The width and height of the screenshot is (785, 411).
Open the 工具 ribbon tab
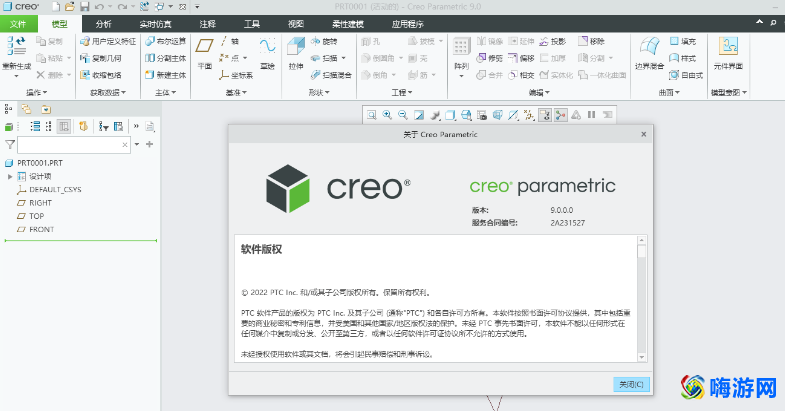coord(252,24)
